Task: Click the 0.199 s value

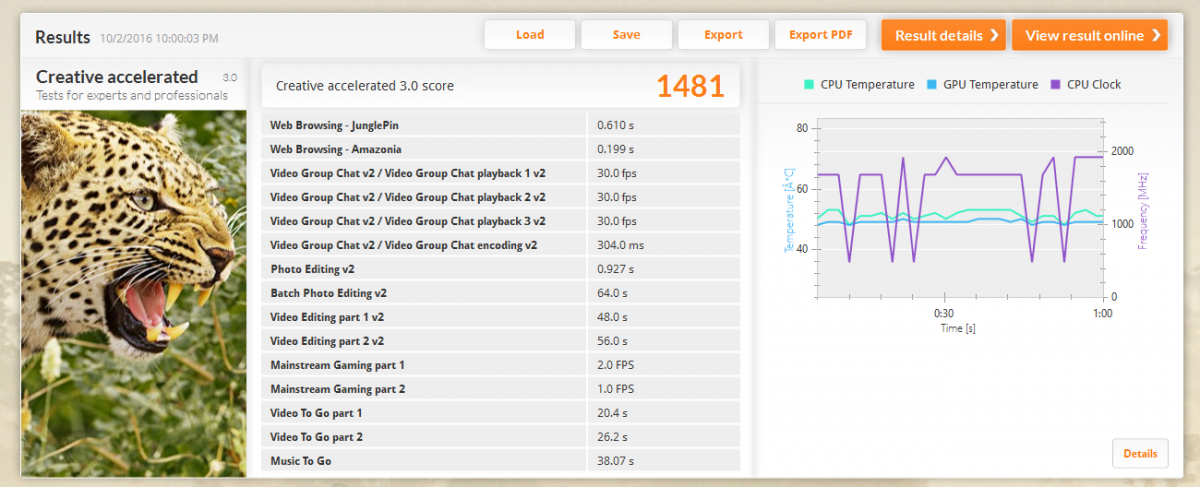Action: coord(613,149)
